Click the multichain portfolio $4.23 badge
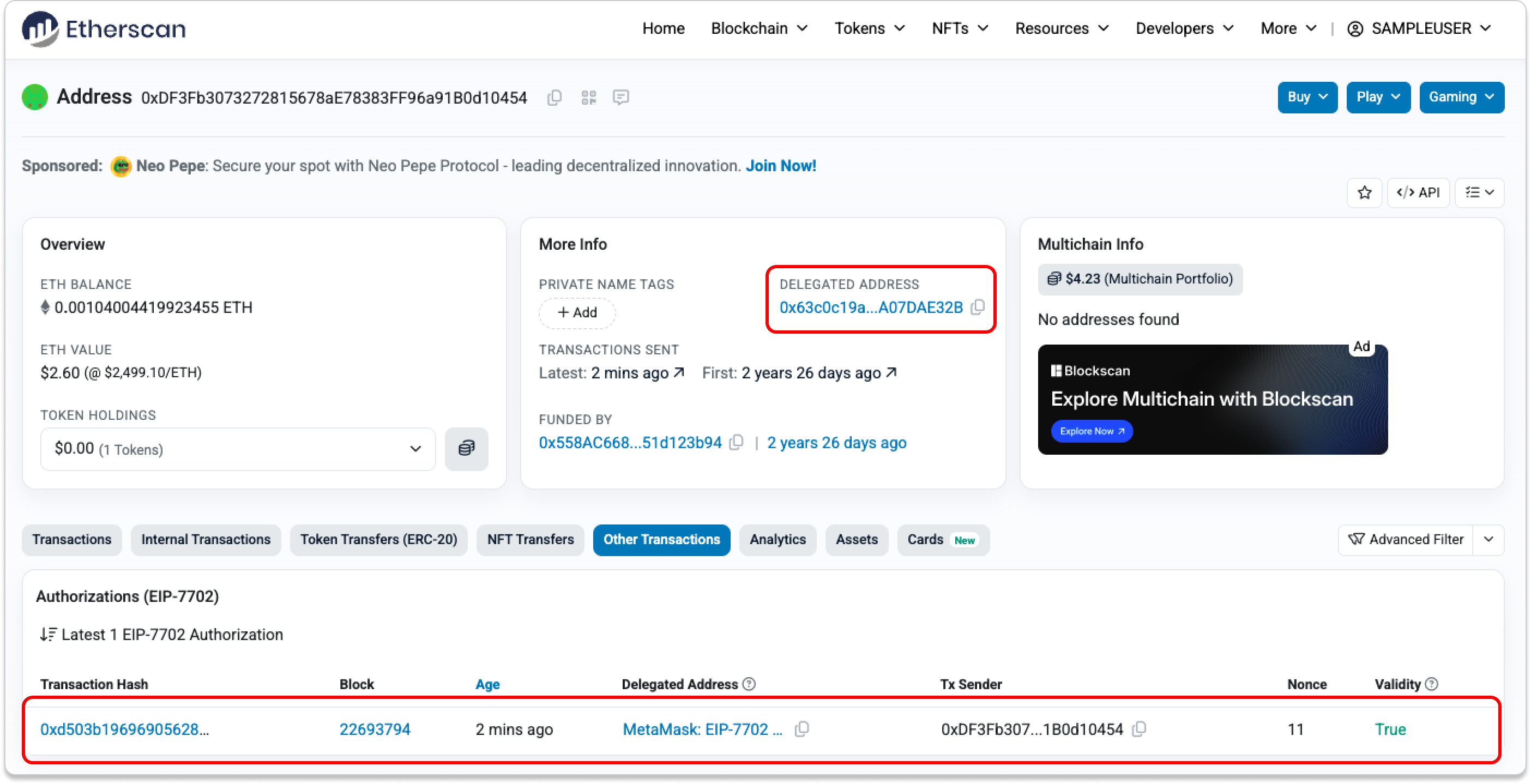This screenshot has width=1531, height=784. 1140,279
